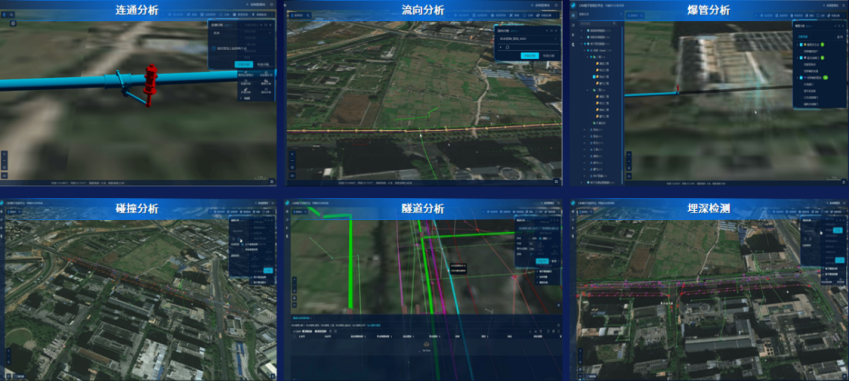Viewport: 849px width, 381px height.
Task: Open fullscreen icon at bottom-right of 连通分析 view
Action: tap(272, 181)
